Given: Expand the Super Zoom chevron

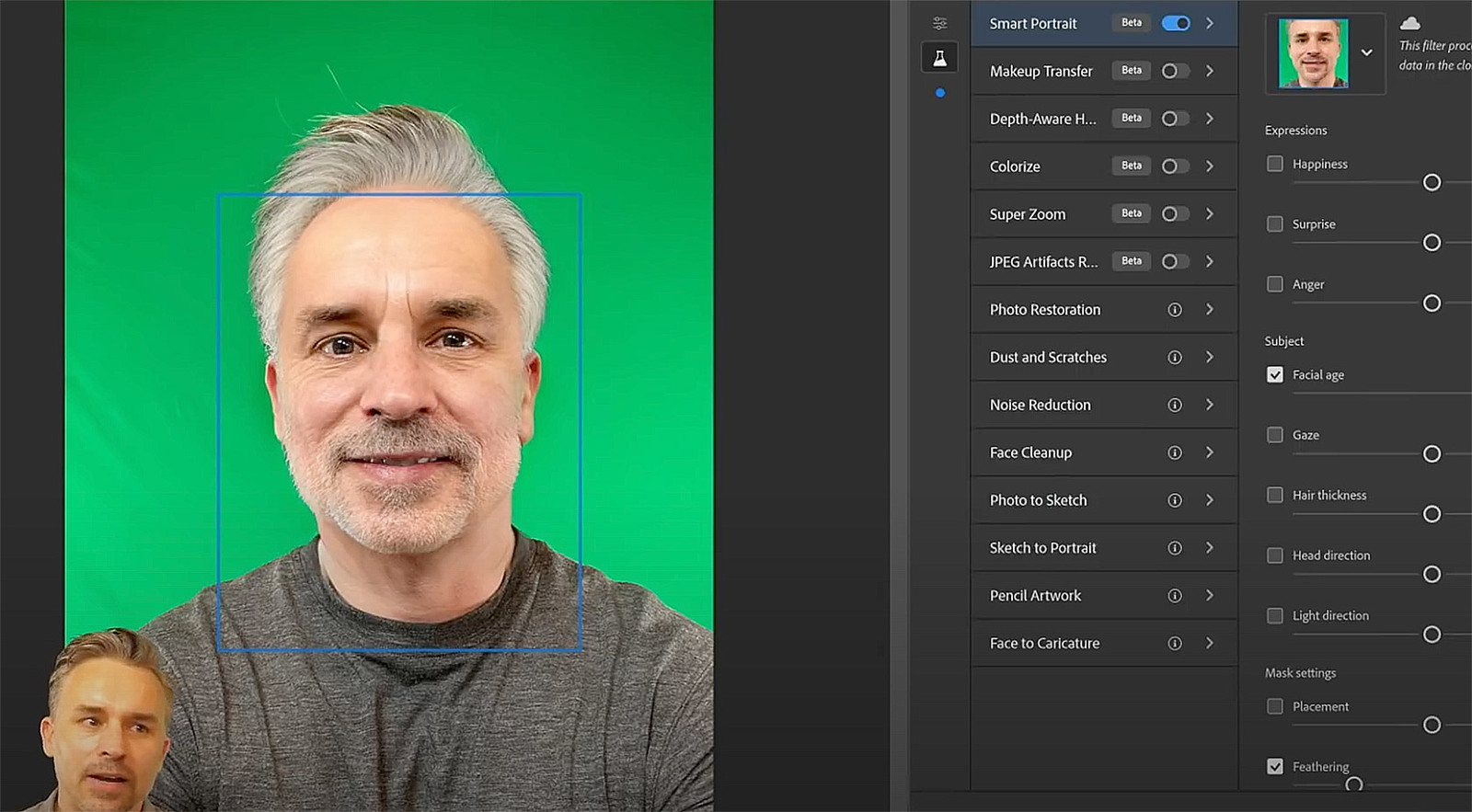Looking at the screenshot, I should [1210, 214].
